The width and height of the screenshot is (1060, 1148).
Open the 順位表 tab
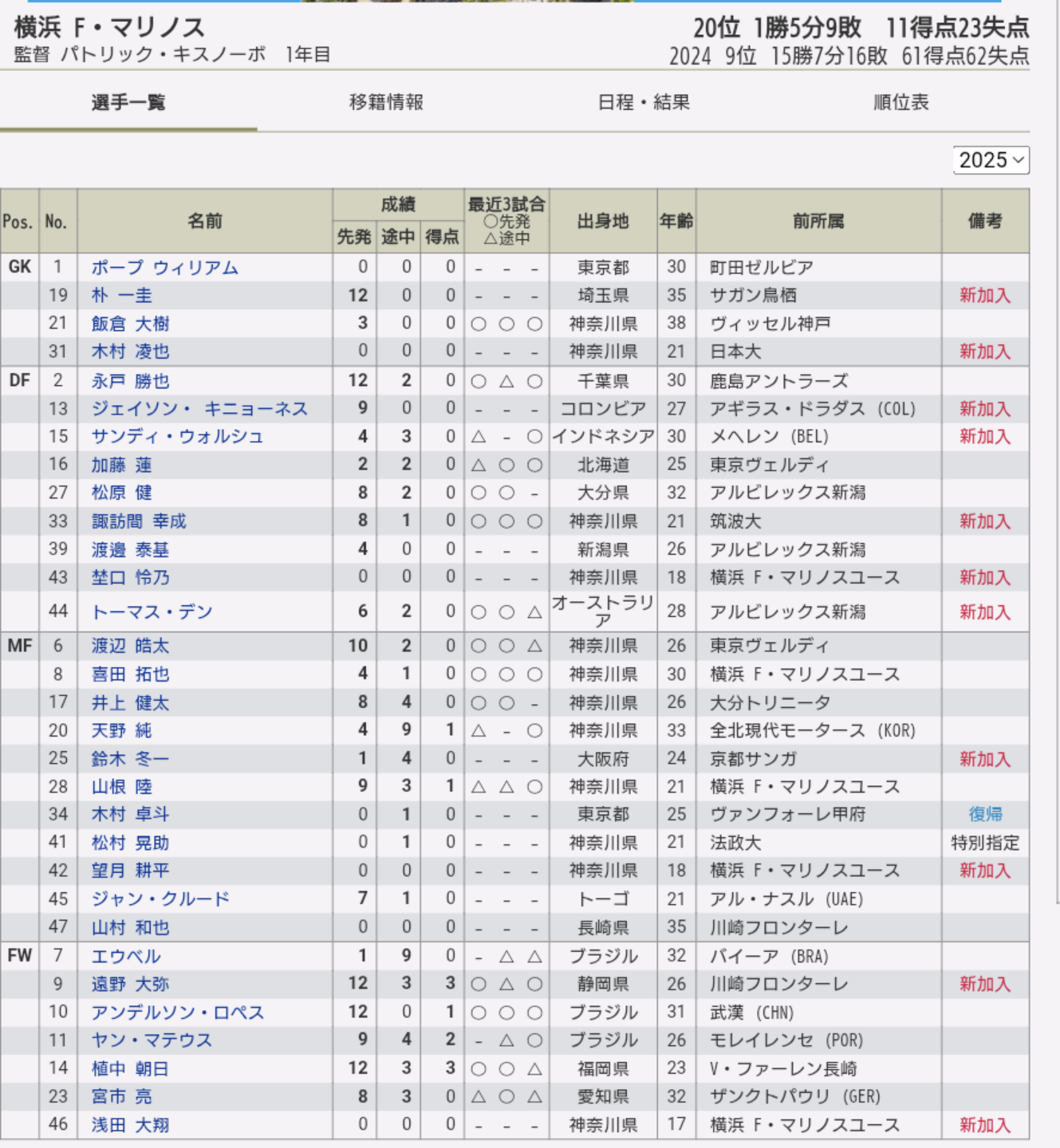pyautogui.click(x=901, y=102)
